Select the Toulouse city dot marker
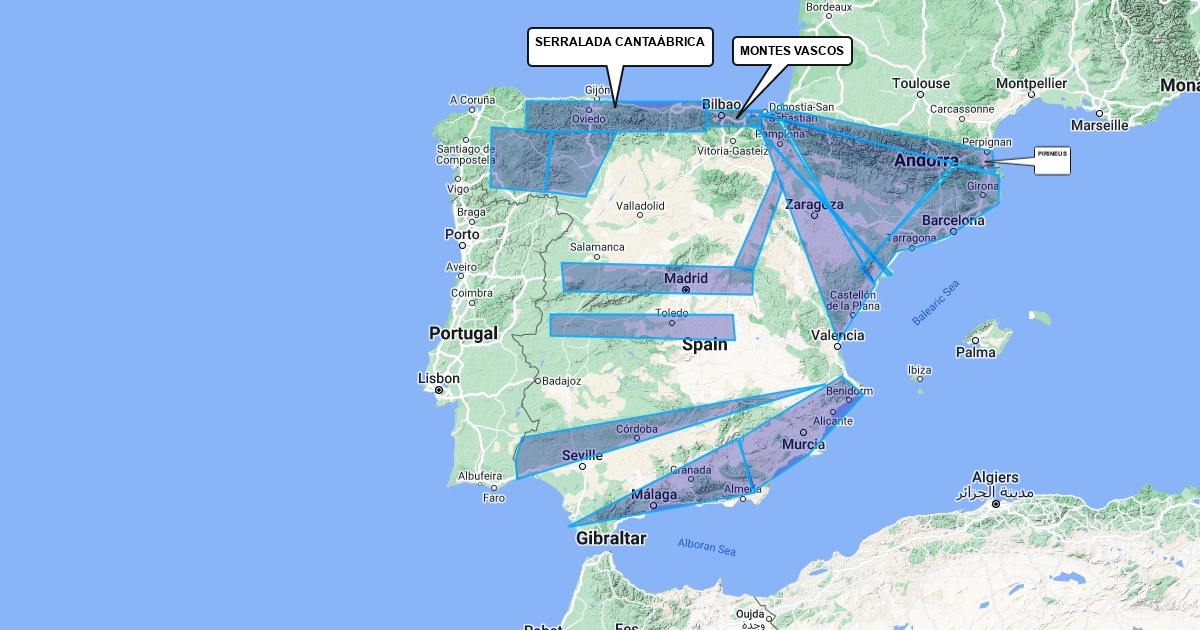1200x630 pixels. point(921,95)
